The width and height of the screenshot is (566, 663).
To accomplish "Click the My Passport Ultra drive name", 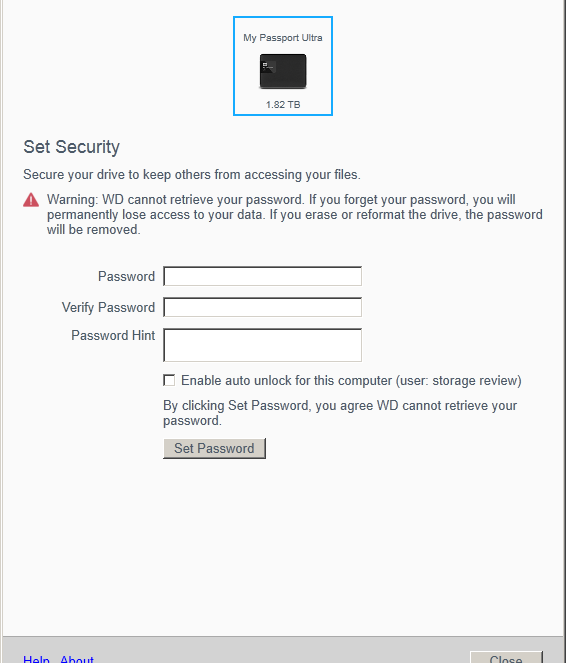I will [283, 38].
